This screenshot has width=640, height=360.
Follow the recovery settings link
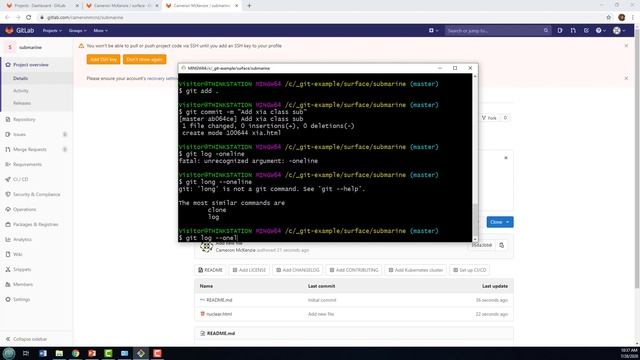[x=162, y=78]
